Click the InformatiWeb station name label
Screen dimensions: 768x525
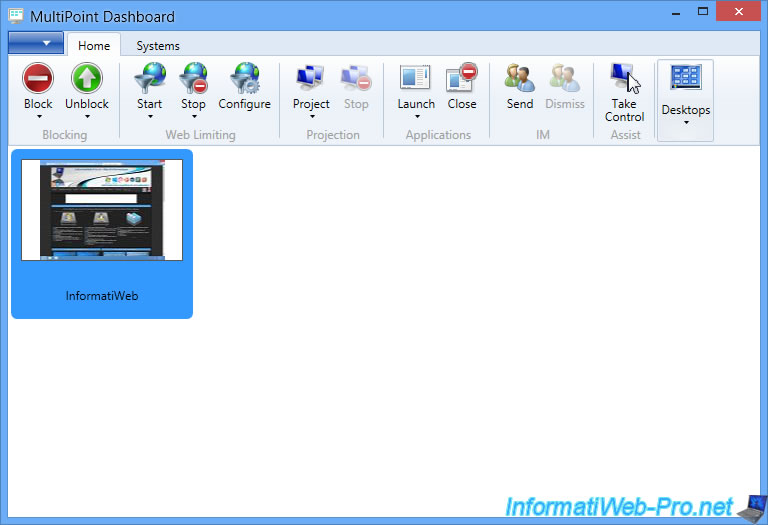coord(102,296)
